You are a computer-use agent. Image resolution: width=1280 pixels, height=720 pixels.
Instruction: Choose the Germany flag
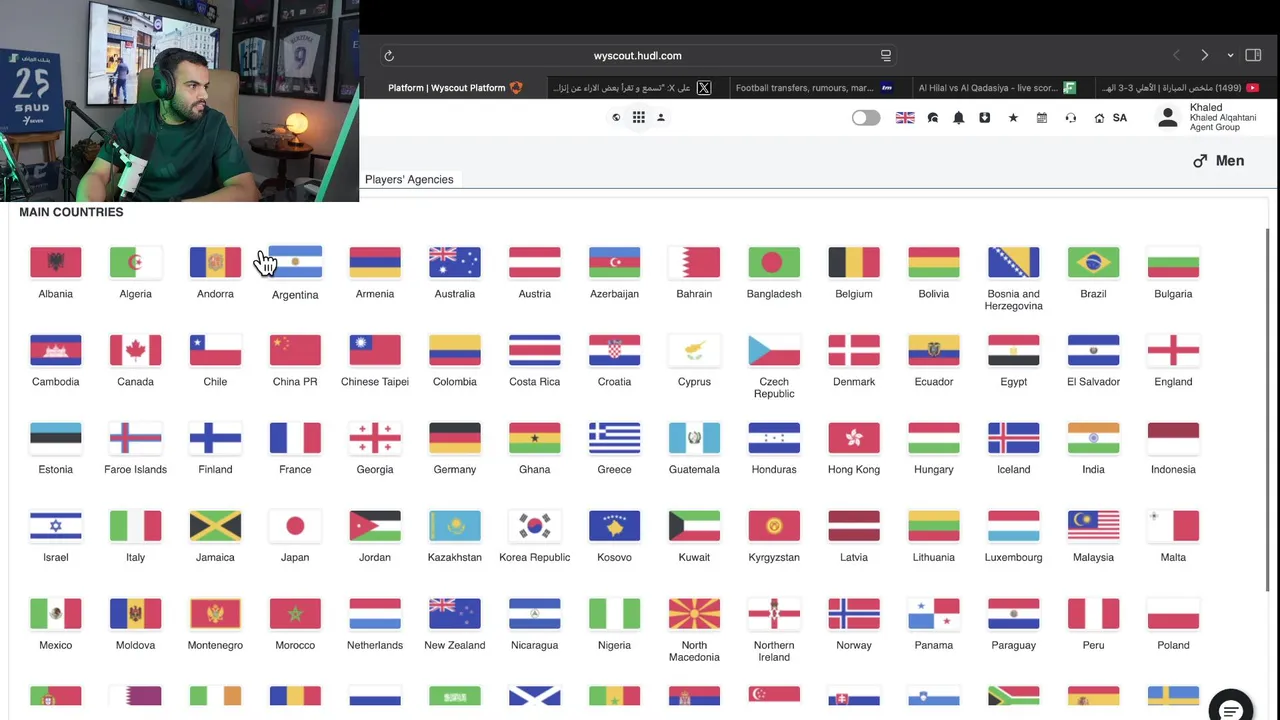(x=455, y=438)
